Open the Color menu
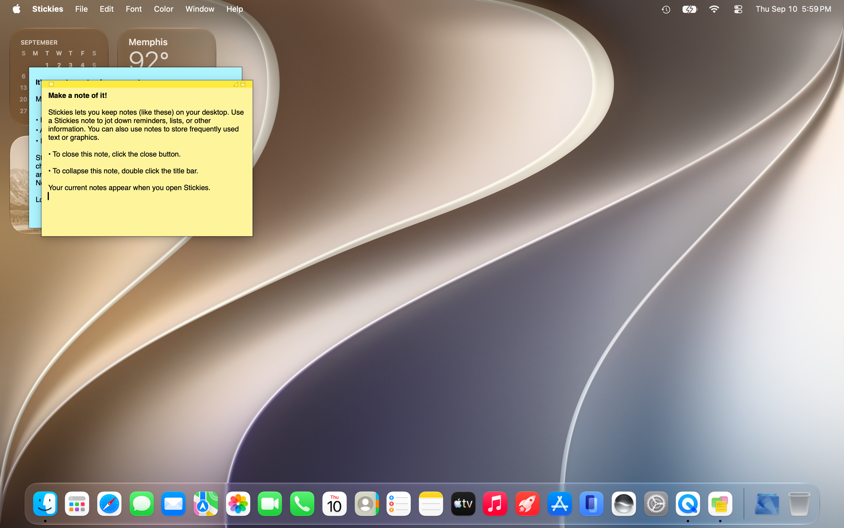This screenshot has width=844, height=528. coord(163,9)
